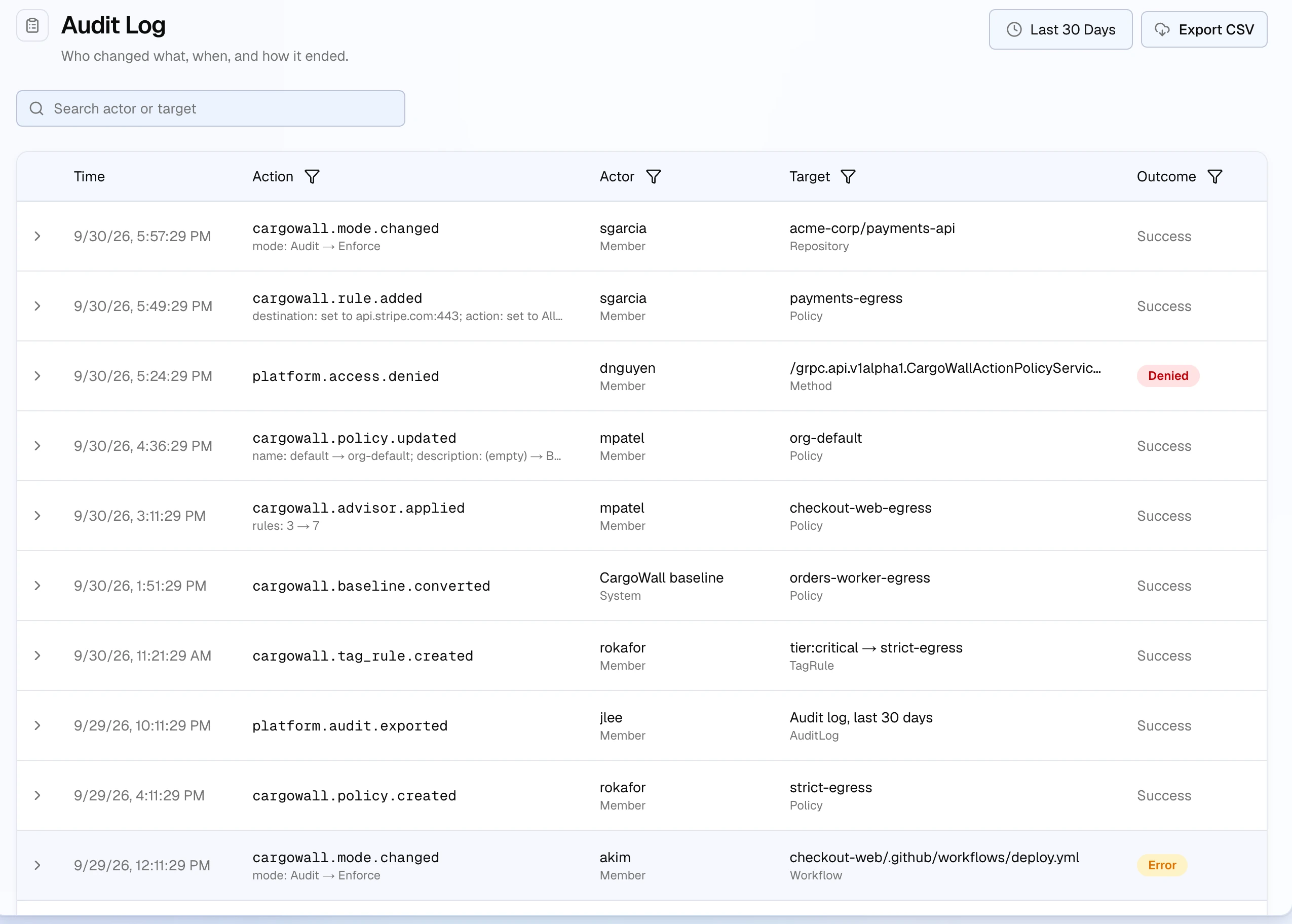The image size is (1292, 924).
Task: Expand the cargowall.policy.updated row
Action: pyautogui.click(x=37, y=446)
